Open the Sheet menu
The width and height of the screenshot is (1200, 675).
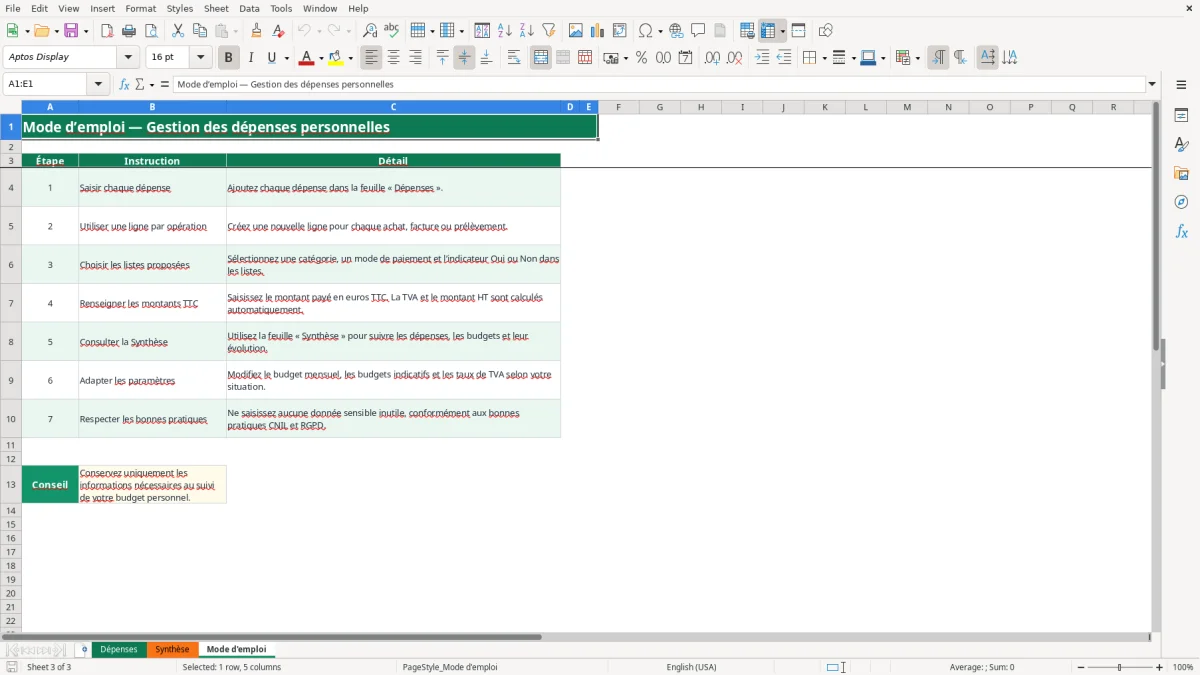point(216,8)
